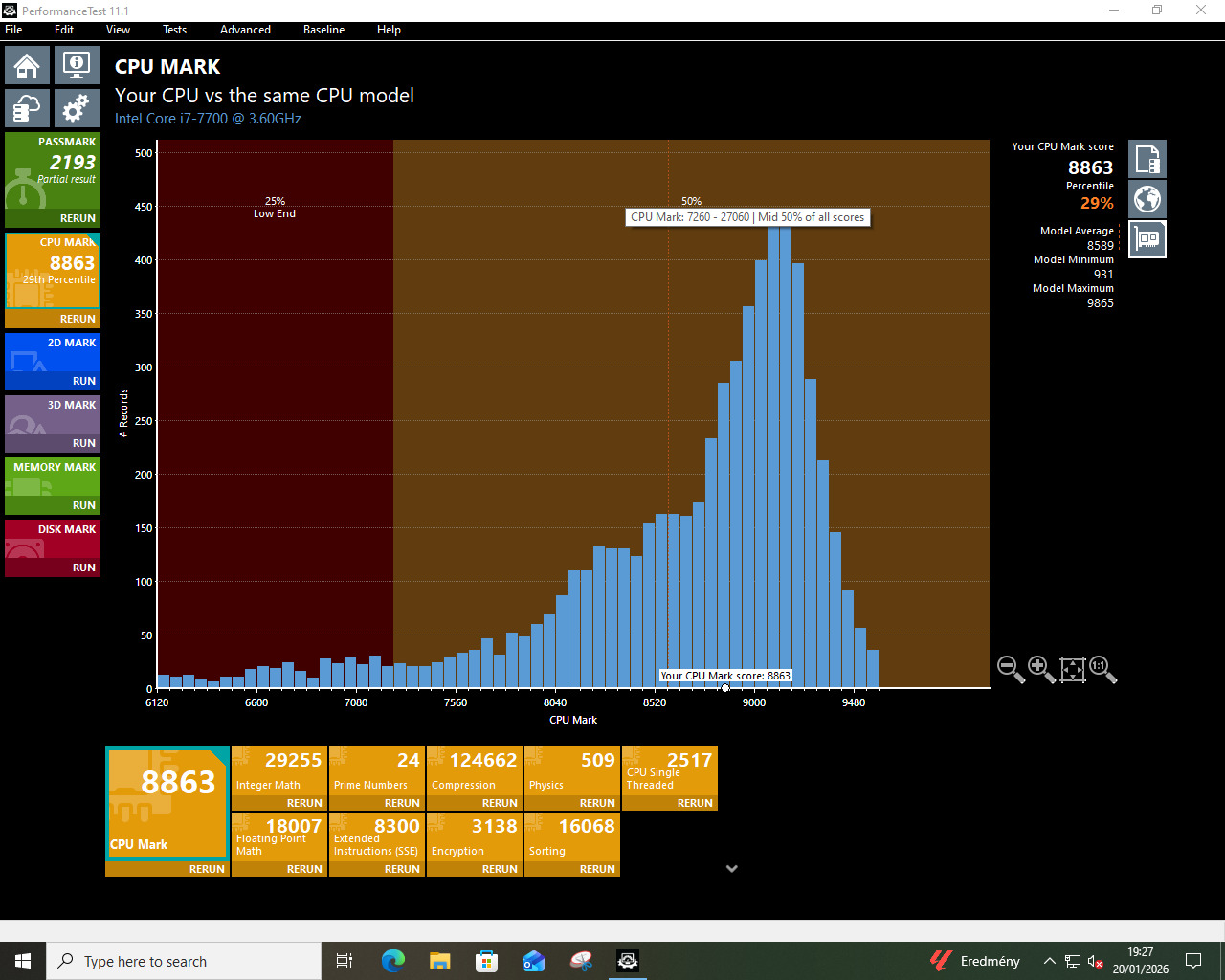Viewport: 1225px width, 980px height.
Task: Run the Disk Mark test
Action: tap(84, 568)
